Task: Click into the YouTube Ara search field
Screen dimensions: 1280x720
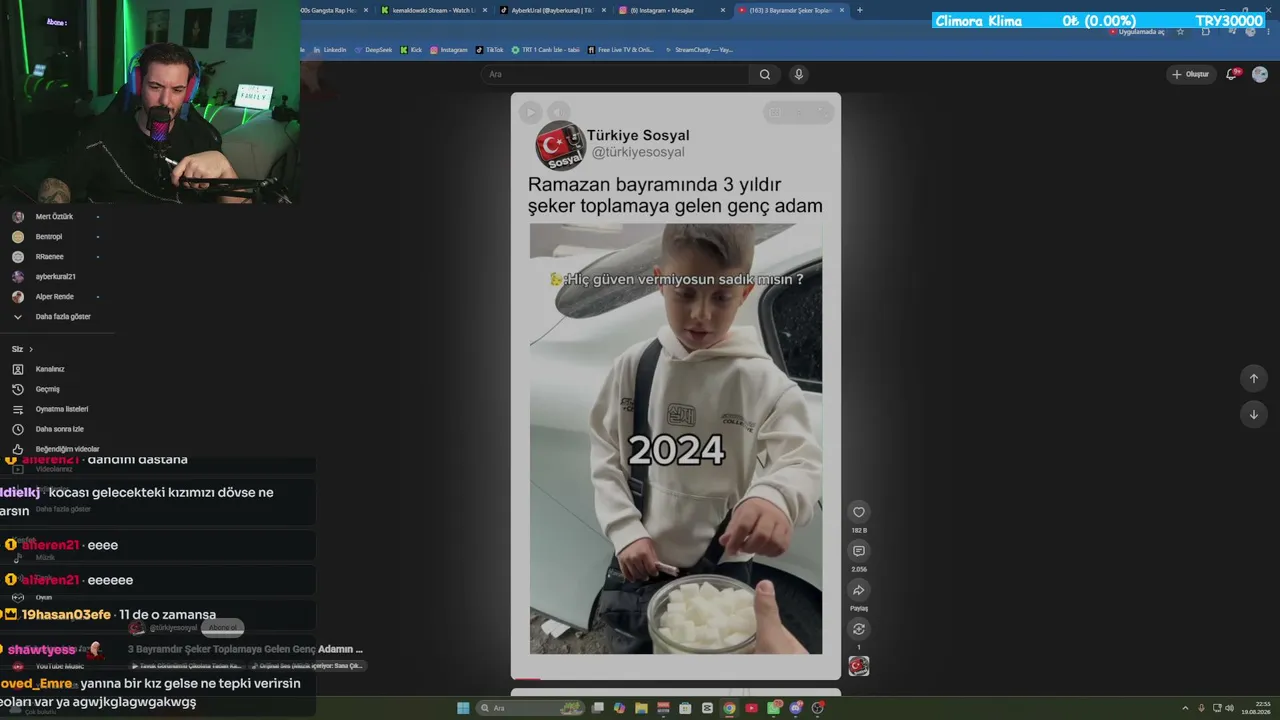Action: pos(615,74)
